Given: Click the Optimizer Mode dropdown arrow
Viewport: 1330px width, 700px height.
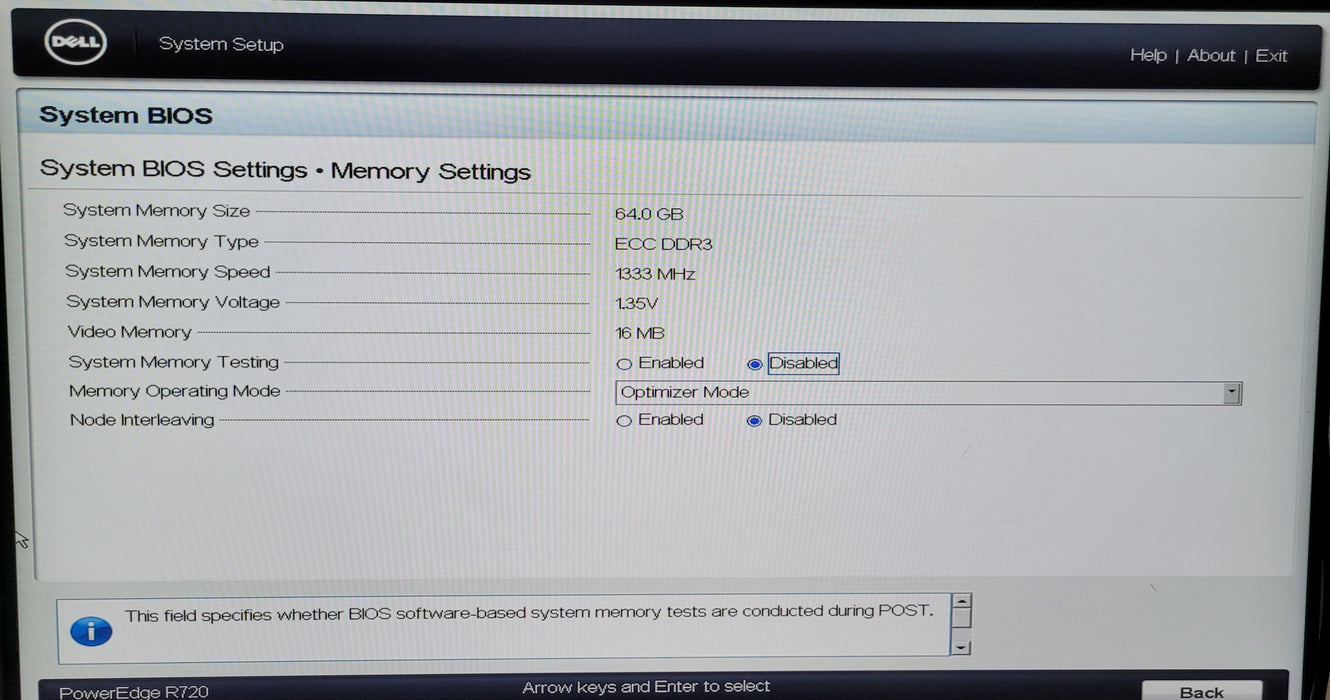Looking at the screenshot, I should point(1232,393).
